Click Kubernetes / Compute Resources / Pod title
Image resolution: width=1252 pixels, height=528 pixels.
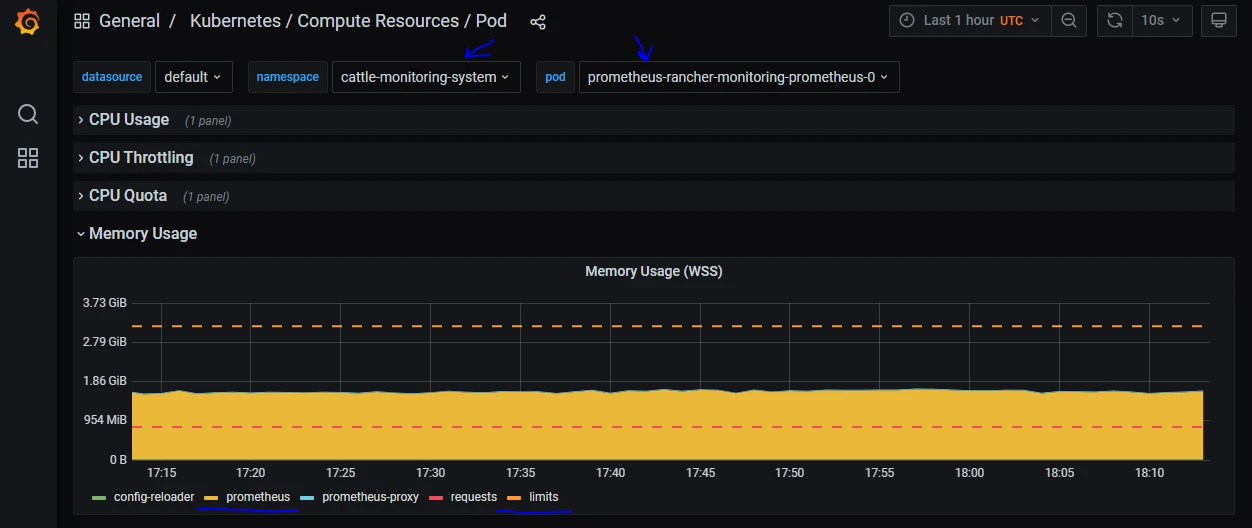348,21
